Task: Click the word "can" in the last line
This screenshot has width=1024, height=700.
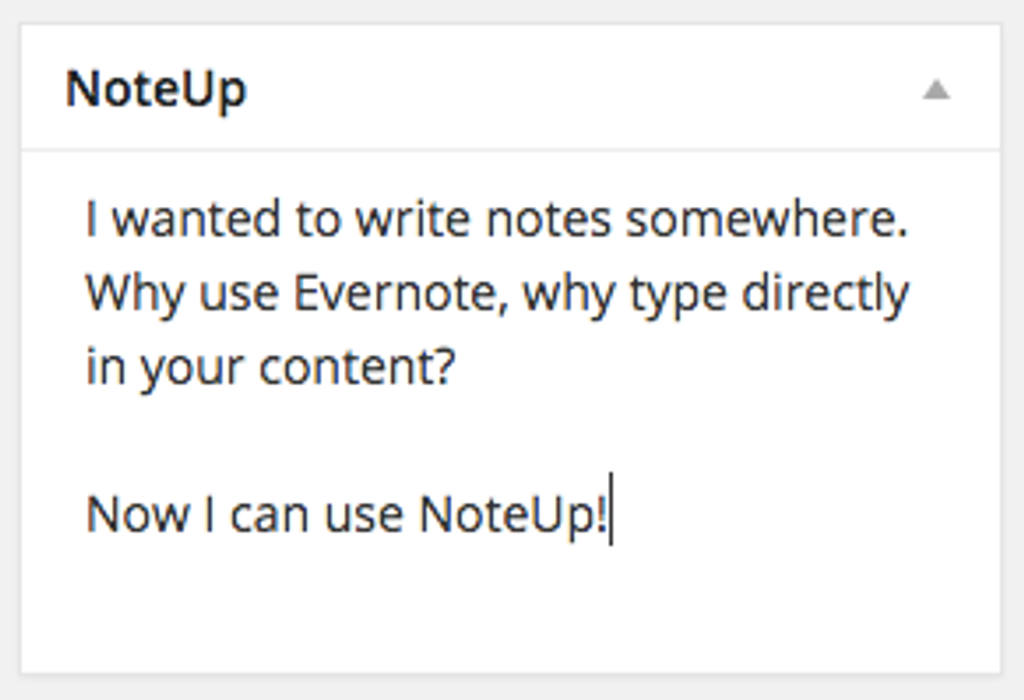Action: tap(264, 516)
